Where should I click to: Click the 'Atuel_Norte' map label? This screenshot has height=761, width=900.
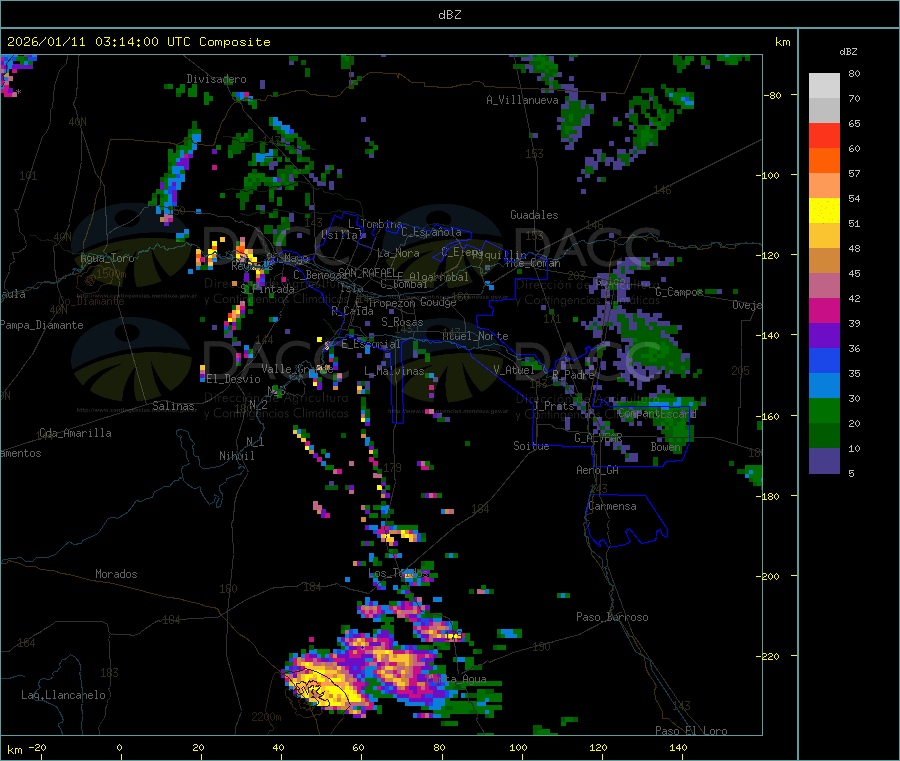point(475,336)
